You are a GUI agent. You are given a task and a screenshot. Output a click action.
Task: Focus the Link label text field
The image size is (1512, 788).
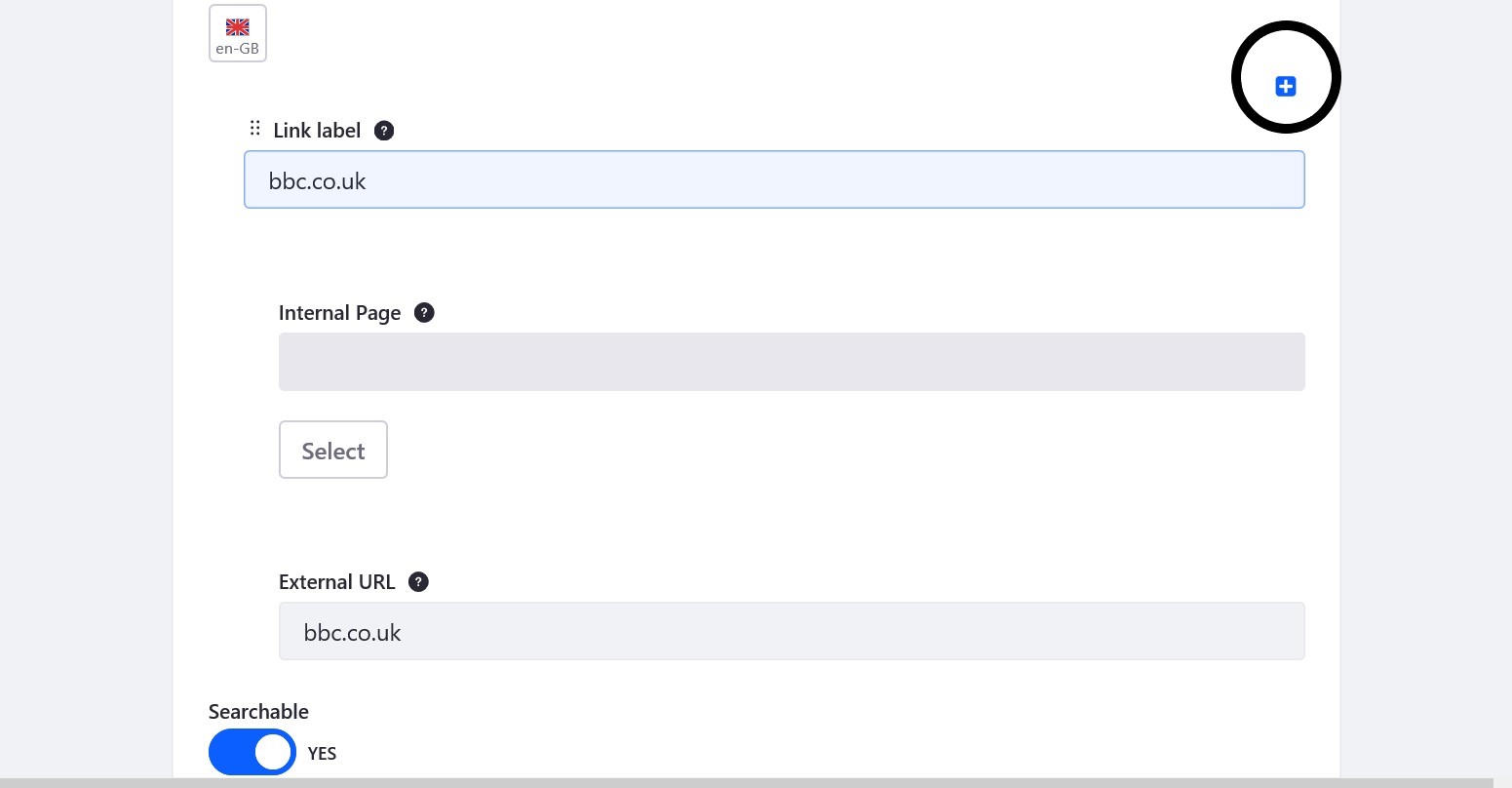[x=774, y=179]
